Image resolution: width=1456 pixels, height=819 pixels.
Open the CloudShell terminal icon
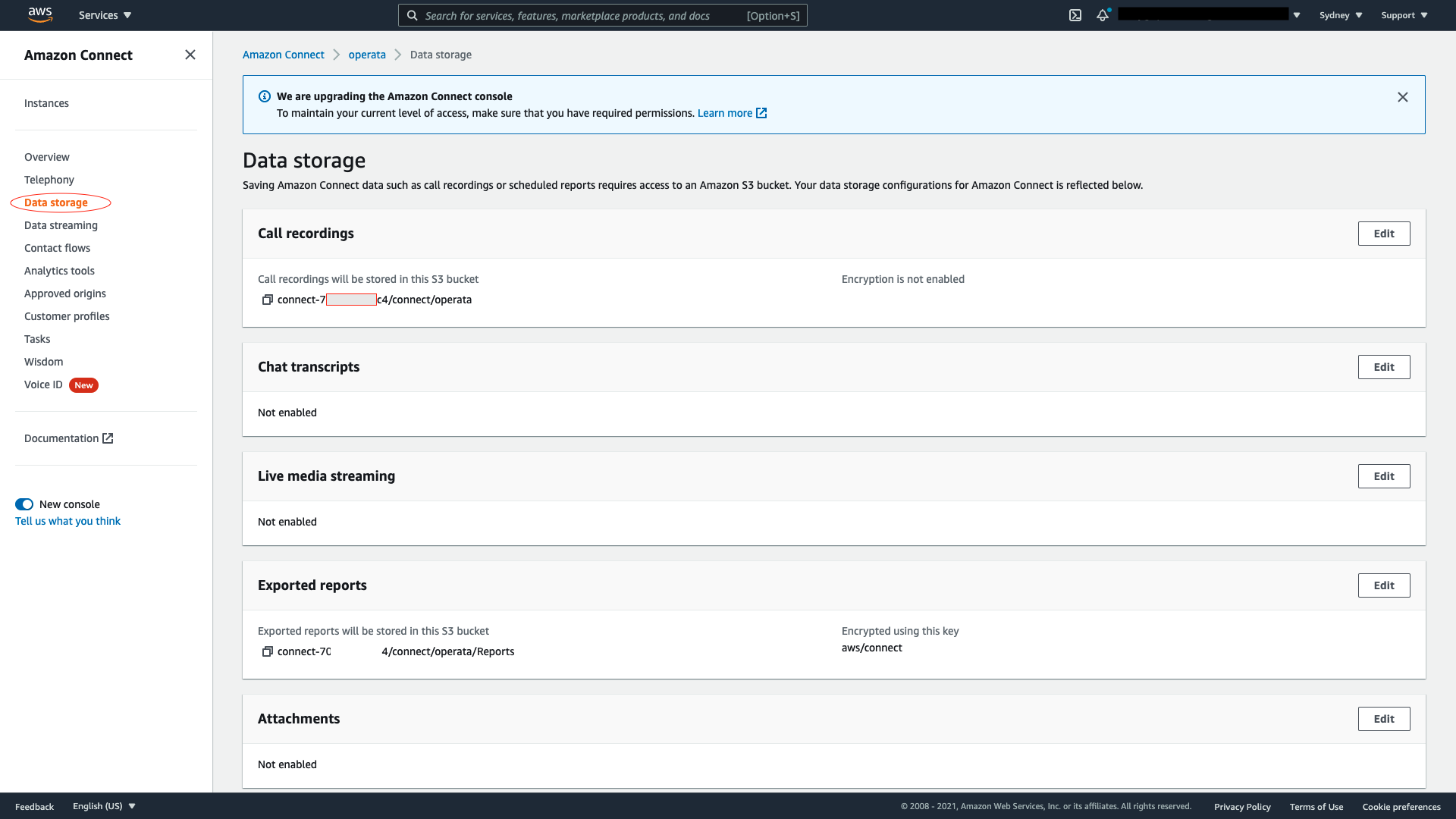1075,15
